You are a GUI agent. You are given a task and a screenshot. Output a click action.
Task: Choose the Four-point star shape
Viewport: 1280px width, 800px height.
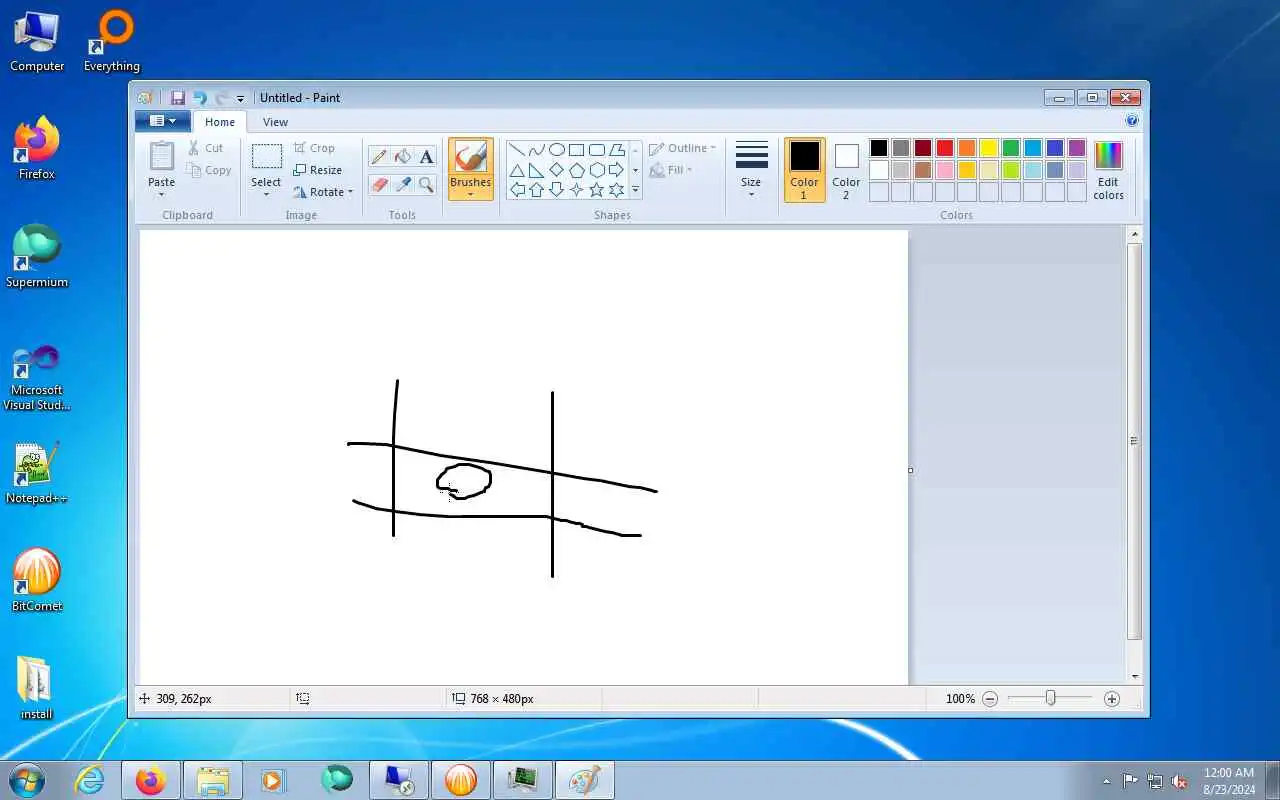tap(577, 189)
